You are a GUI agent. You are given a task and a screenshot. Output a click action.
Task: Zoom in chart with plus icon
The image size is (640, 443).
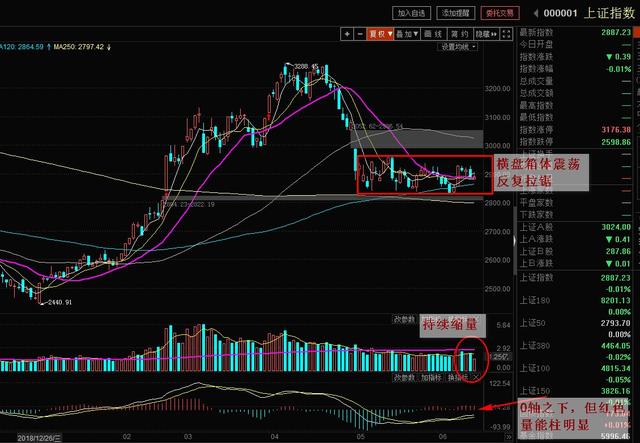click(x=347, y=33)
